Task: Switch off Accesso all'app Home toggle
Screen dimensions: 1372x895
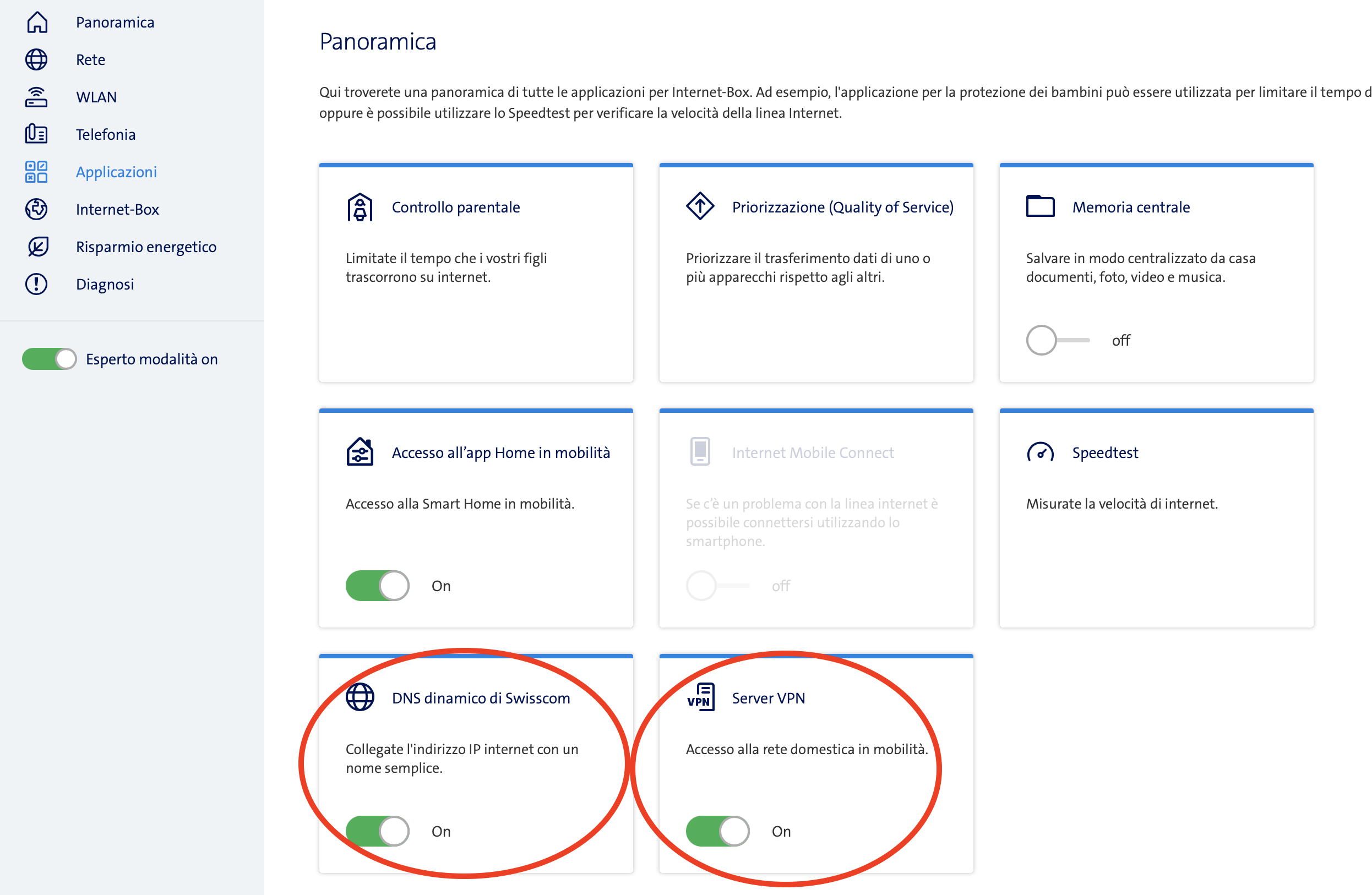Action: [x=378, y=586]
